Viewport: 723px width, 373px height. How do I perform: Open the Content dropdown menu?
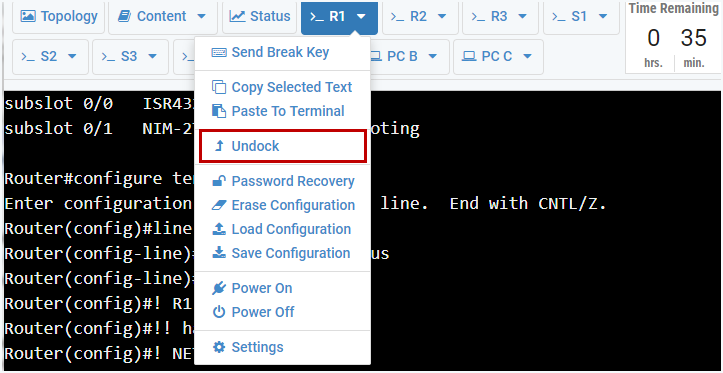click(x=162, y=17)
